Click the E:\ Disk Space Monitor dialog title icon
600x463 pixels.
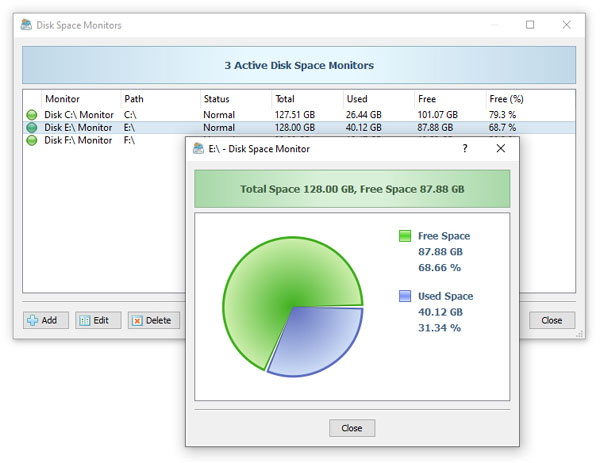tap(198, 148)
